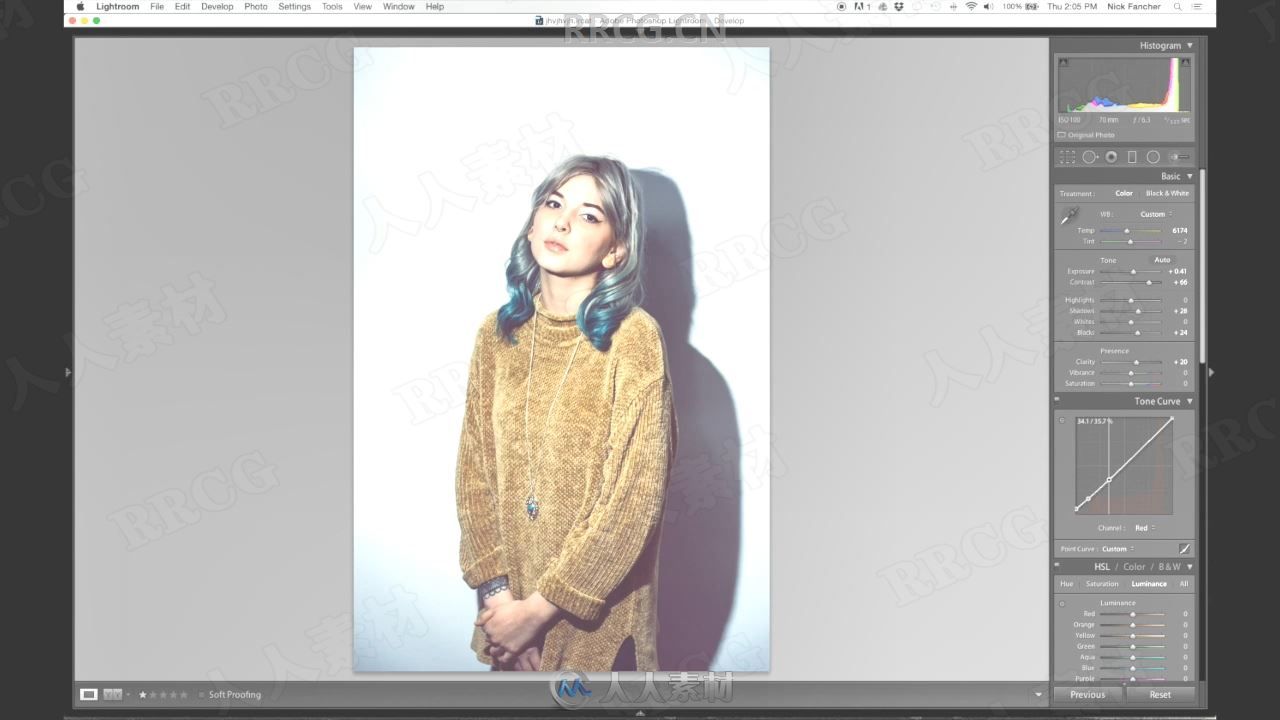Click Auto tone button
The height and width of the screenshot is (720, 1280).
1162,260
